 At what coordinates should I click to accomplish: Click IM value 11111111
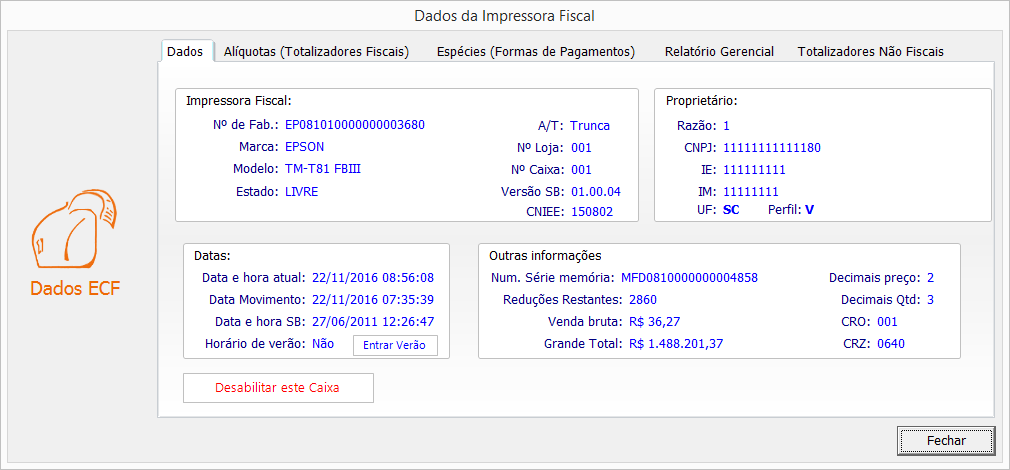coord(751,191)
